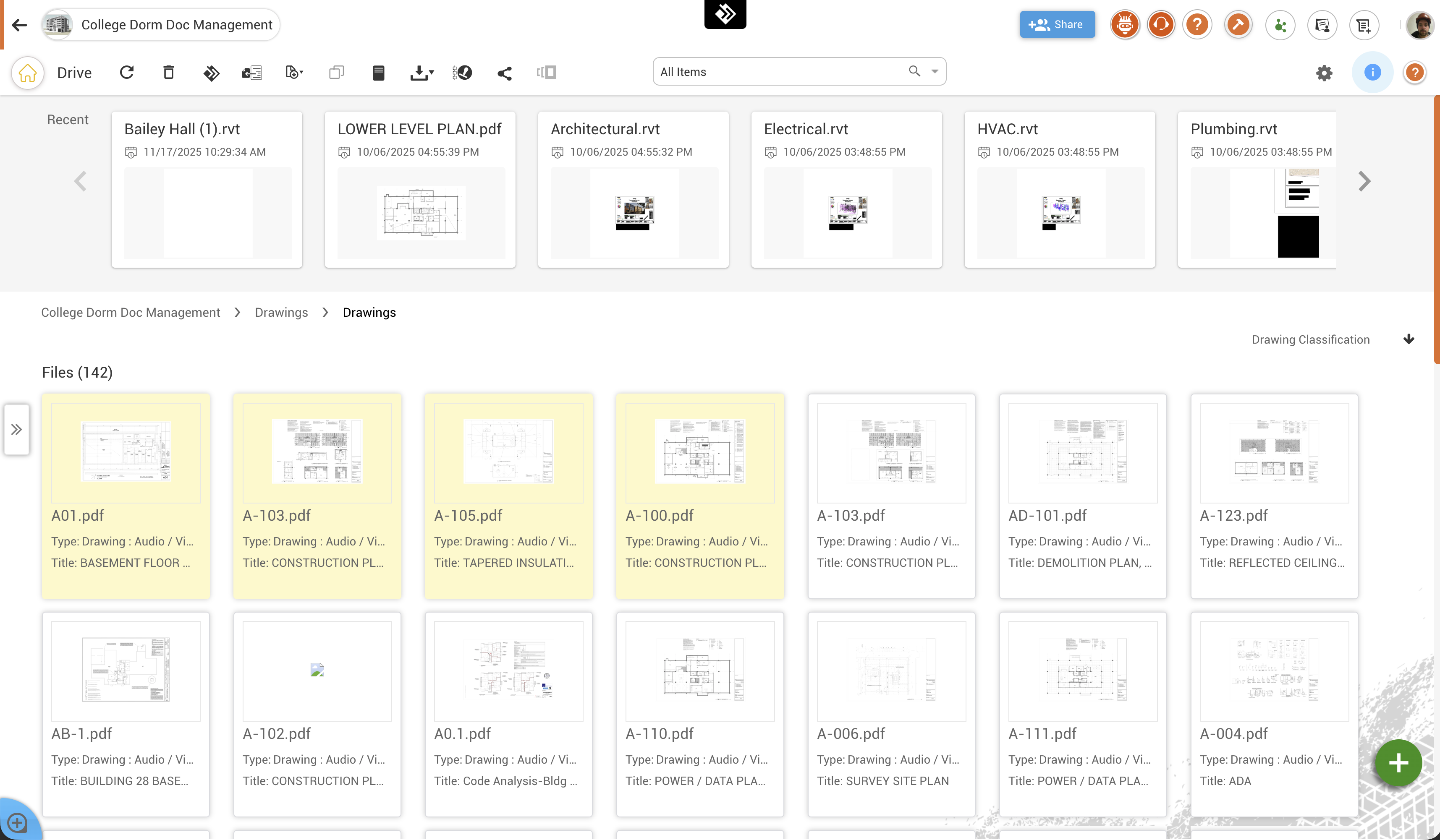Open the LOWER LEVEL PLAN.pdf recent thumbnail
This screenshot has height=840, width=1440.
pos(421,212)
